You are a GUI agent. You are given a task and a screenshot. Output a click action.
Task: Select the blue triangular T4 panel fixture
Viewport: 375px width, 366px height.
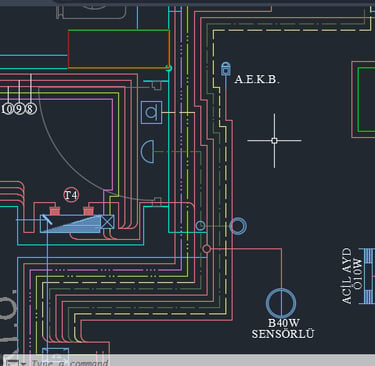pos(71,223)
